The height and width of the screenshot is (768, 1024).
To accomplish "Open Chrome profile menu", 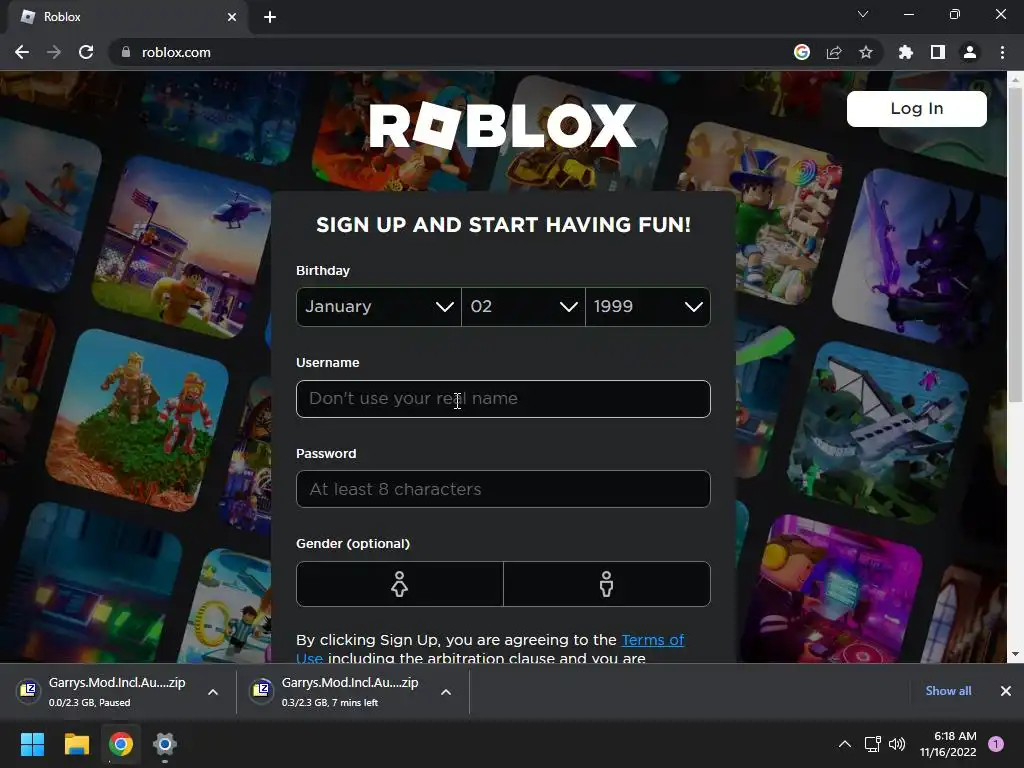I will [x=970, y=52].
